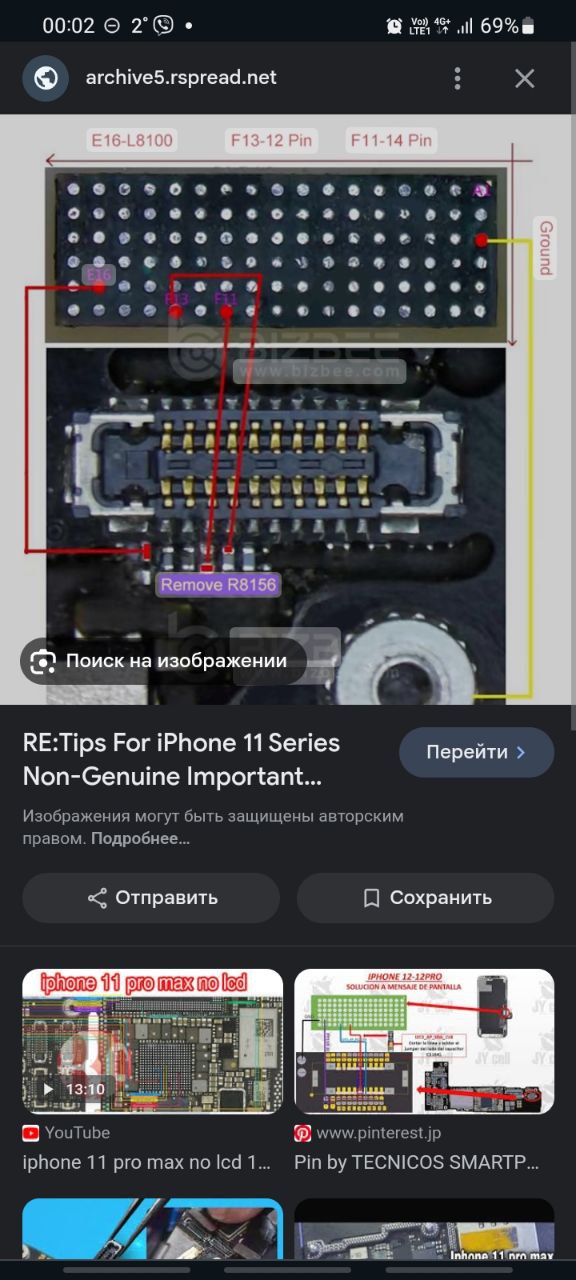Open Pin by TECNICOS SMARTP… caption

click(x=416, y=1163)
